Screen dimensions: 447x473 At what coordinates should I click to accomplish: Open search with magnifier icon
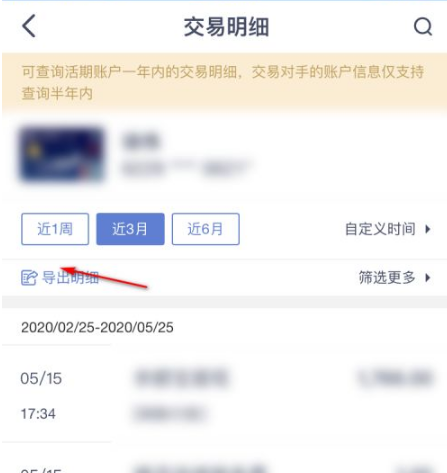[423, 26]
